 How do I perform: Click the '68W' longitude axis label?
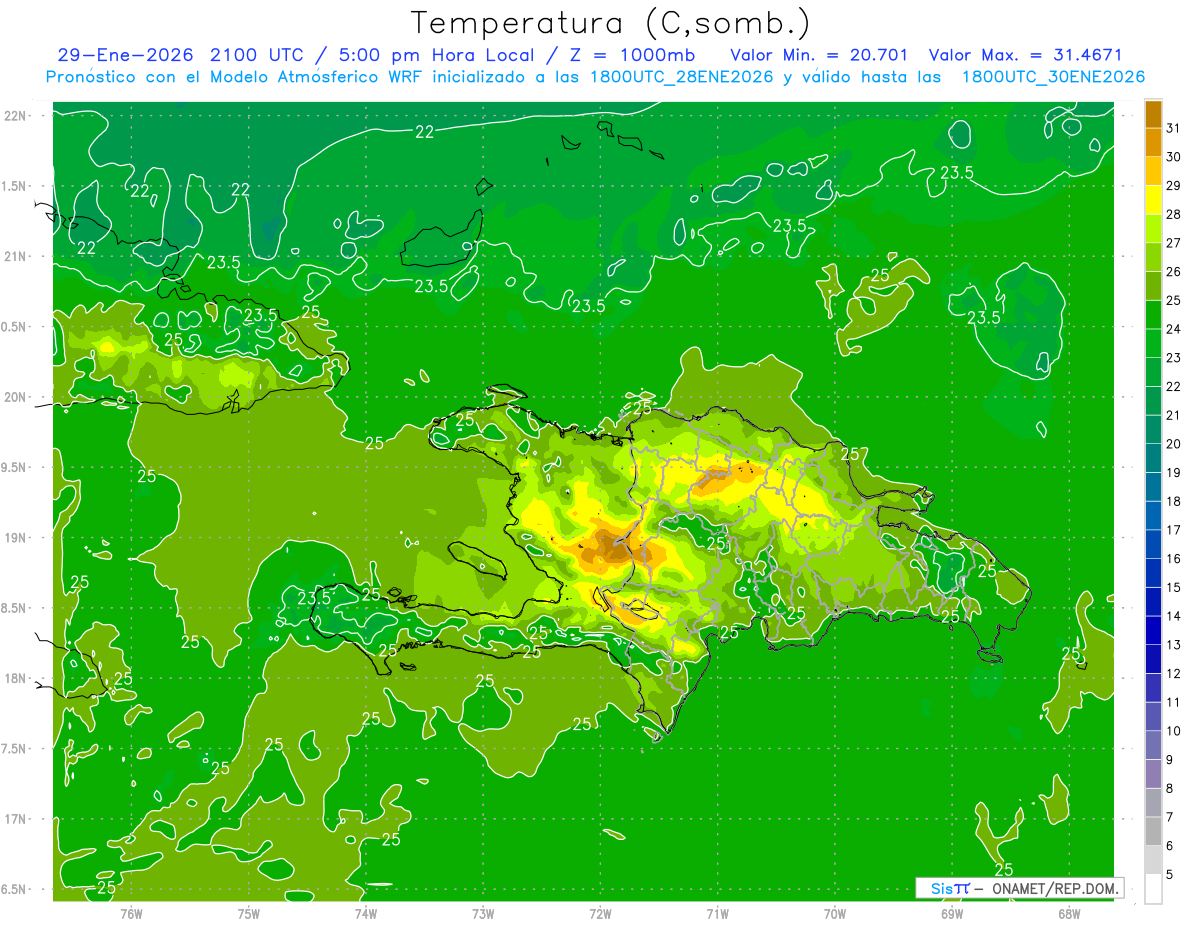coord(1069,914)
